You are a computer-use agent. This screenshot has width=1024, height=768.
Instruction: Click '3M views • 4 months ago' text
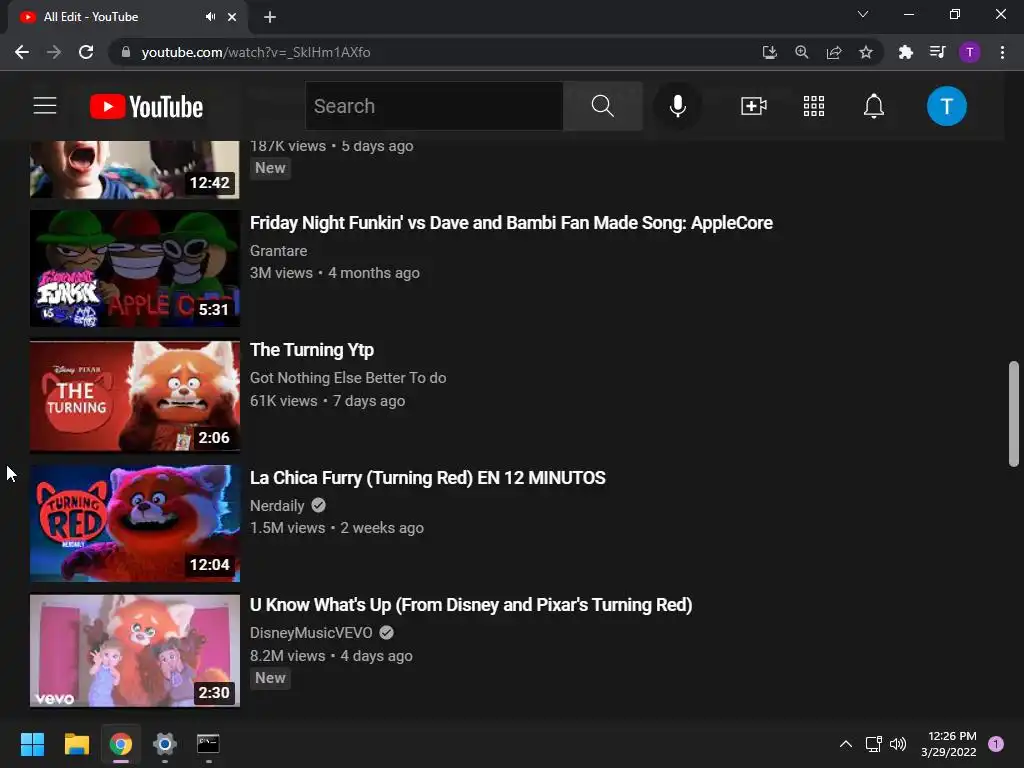pyautogui.click(x=334, y=273)
